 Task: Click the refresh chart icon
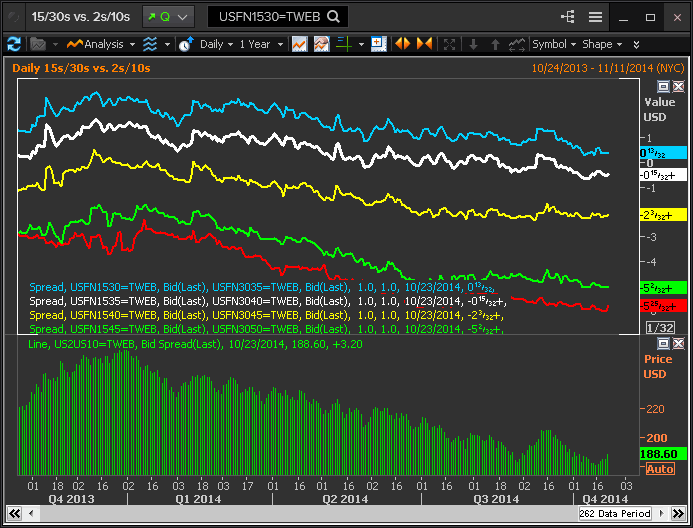[x=14, y=44]
